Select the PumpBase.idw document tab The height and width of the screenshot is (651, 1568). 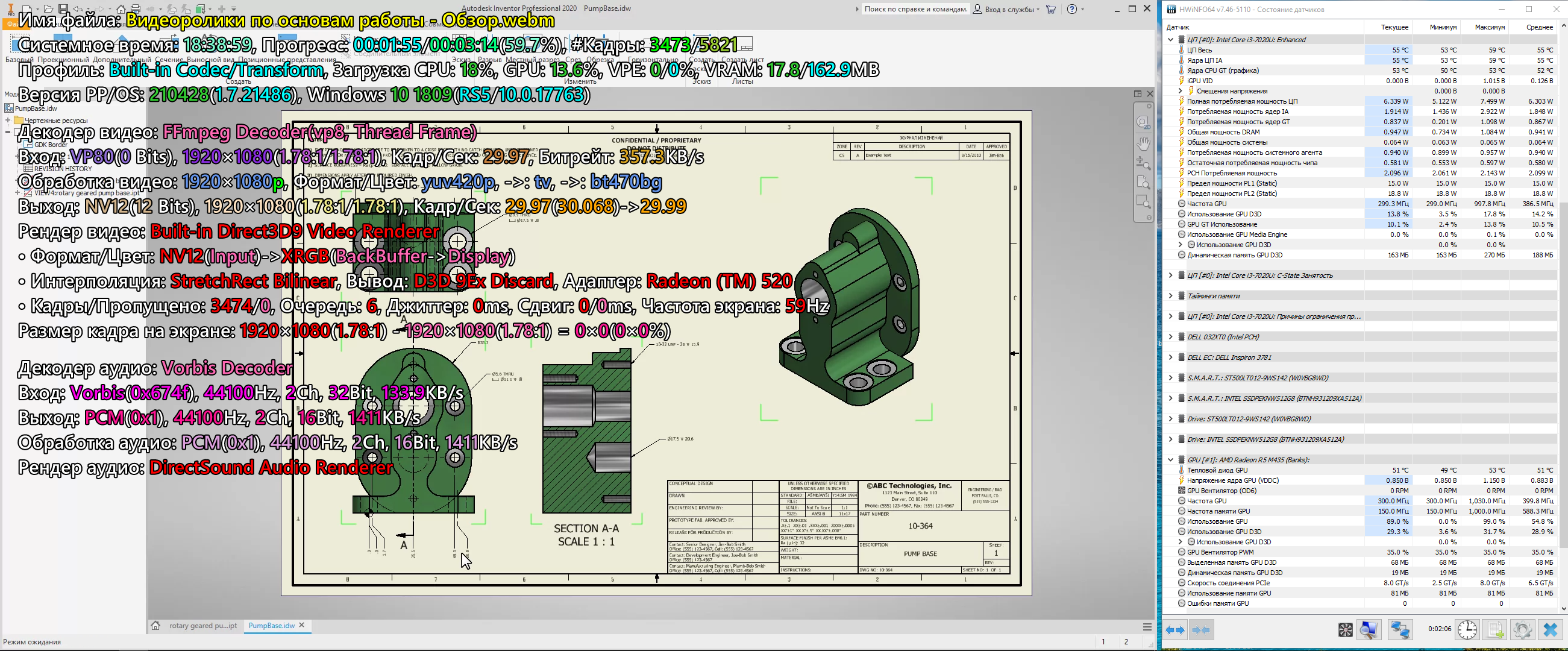[x=271, y=626]
